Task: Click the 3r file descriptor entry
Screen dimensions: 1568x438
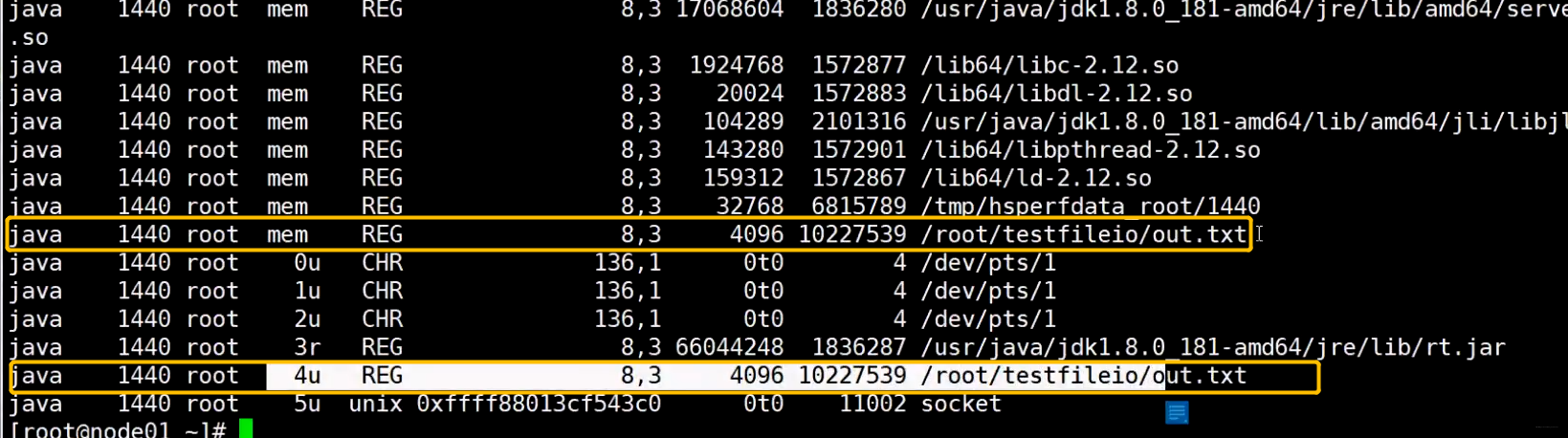Action: coord(307,348)
